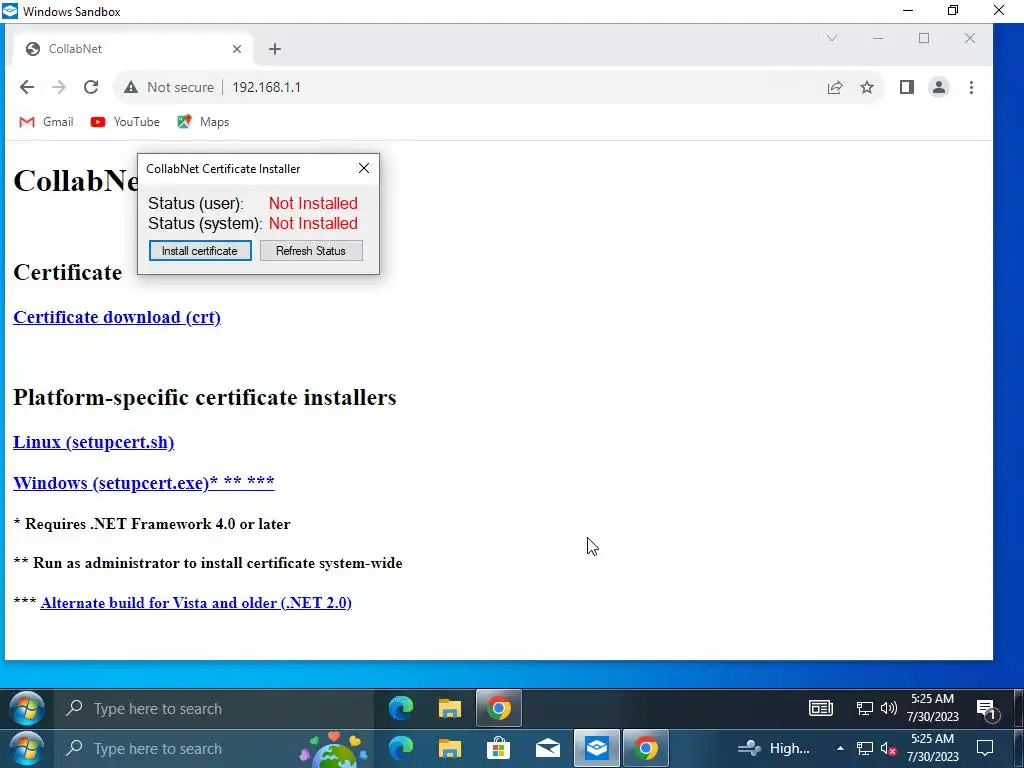
Task: Click host network icon in tray
Action: 865,748
